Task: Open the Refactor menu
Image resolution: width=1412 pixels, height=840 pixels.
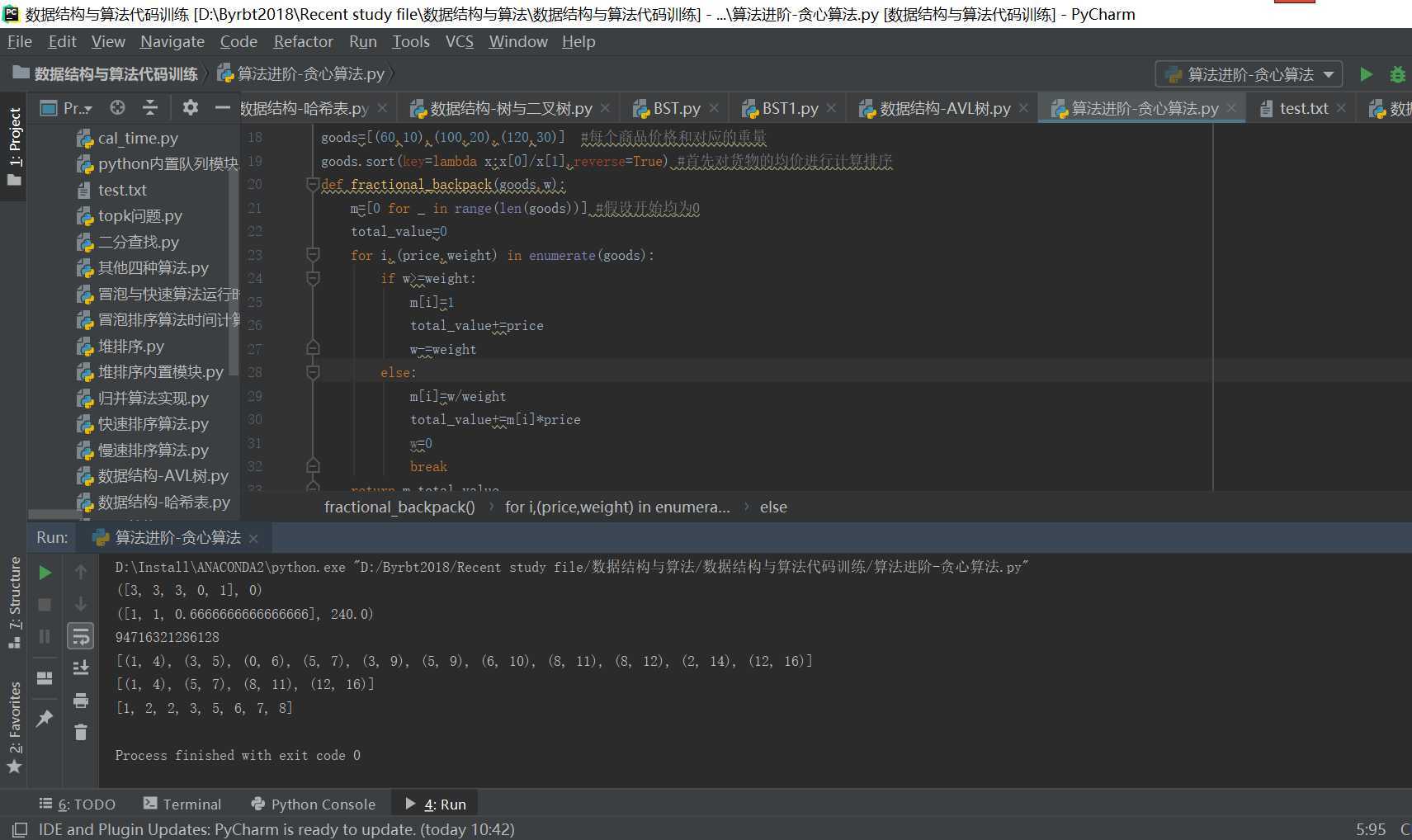Action: coord(304,41)
